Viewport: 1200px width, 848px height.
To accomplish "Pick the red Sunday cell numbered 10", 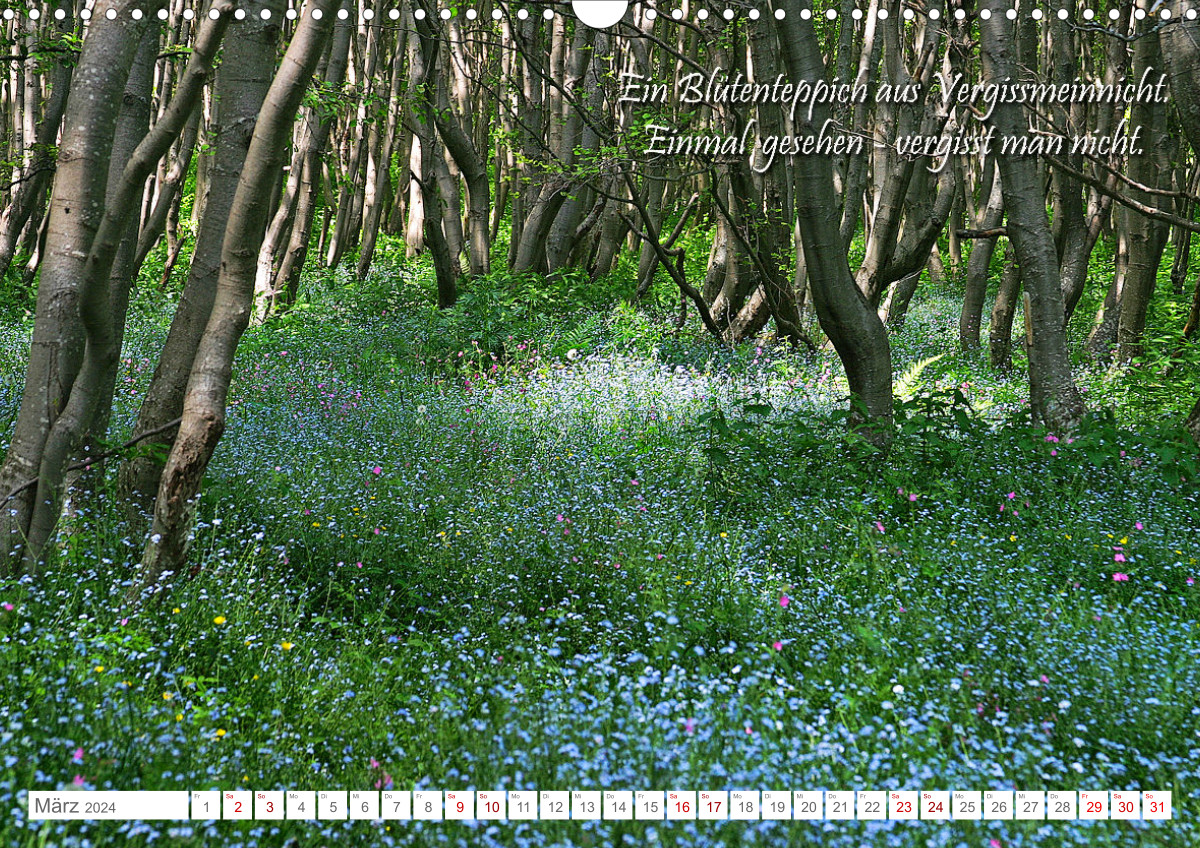I will 491,805.
